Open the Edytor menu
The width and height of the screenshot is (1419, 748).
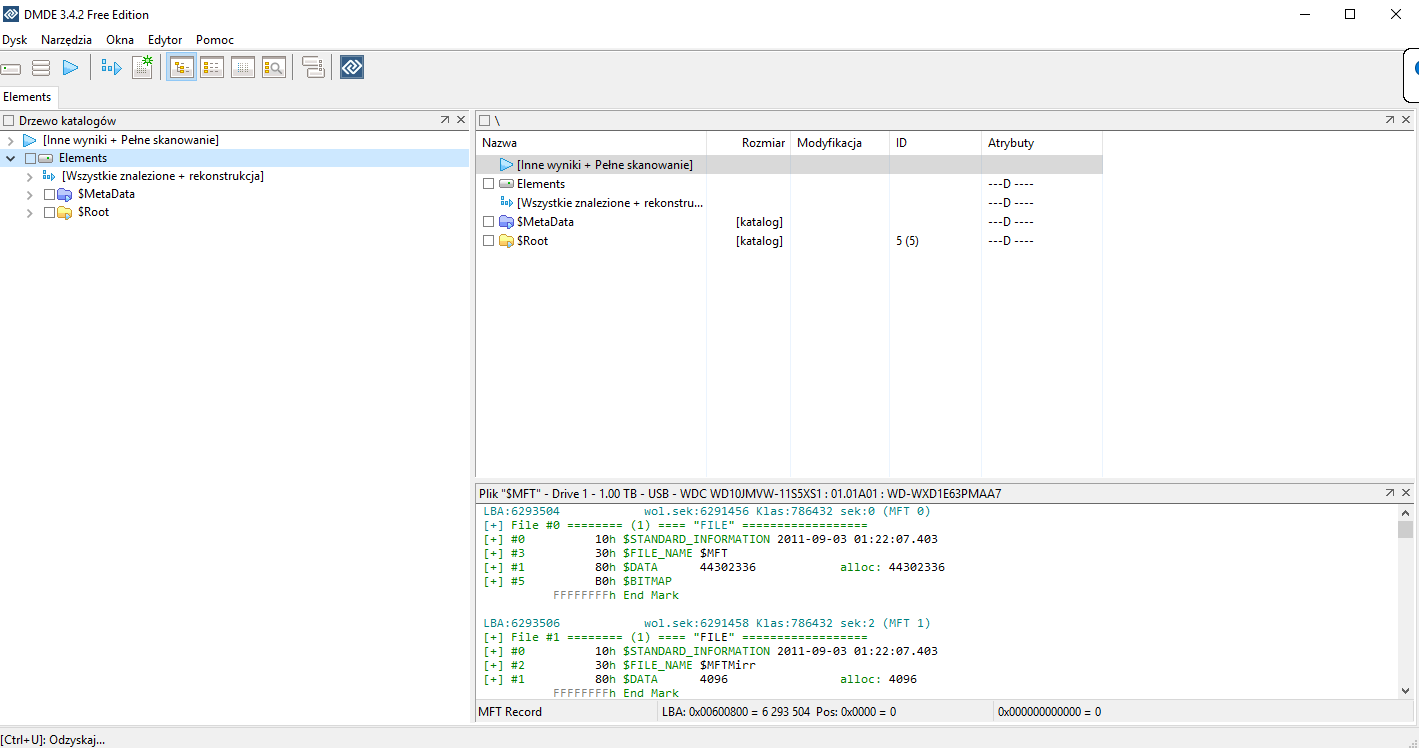[x=165, y=40]
